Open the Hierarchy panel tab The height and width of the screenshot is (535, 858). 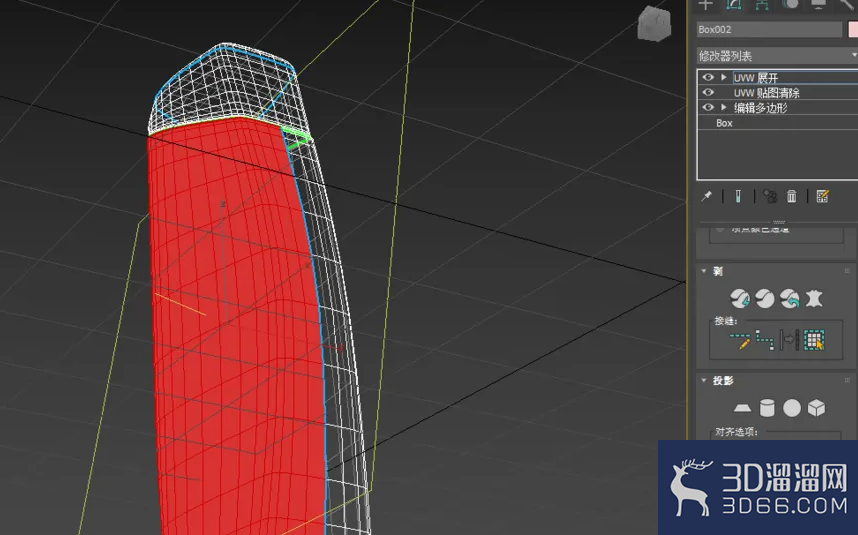coord(762,5)
